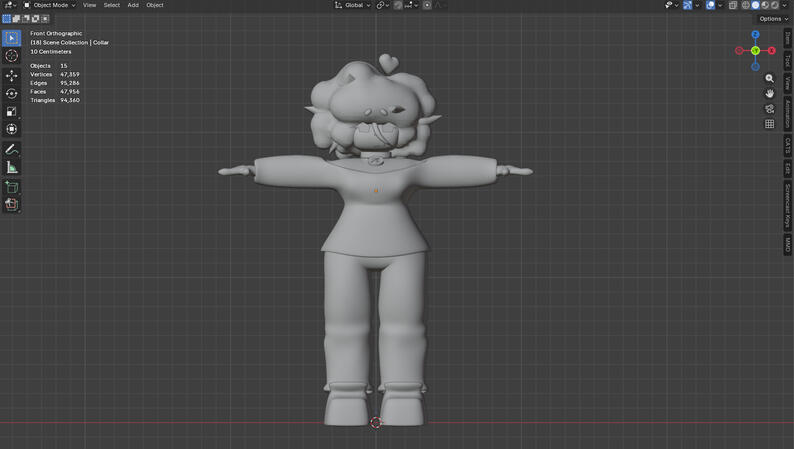Click the 3D cursor at the feet
The image size is (794, 449).
click(x=376, y=423)
